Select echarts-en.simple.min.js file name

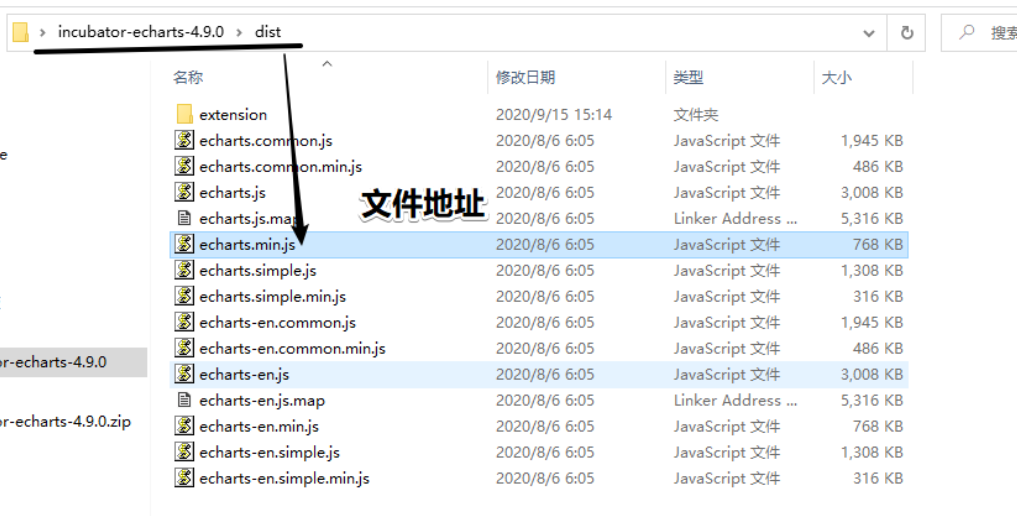pyautogui.click(x=284, y=478)
